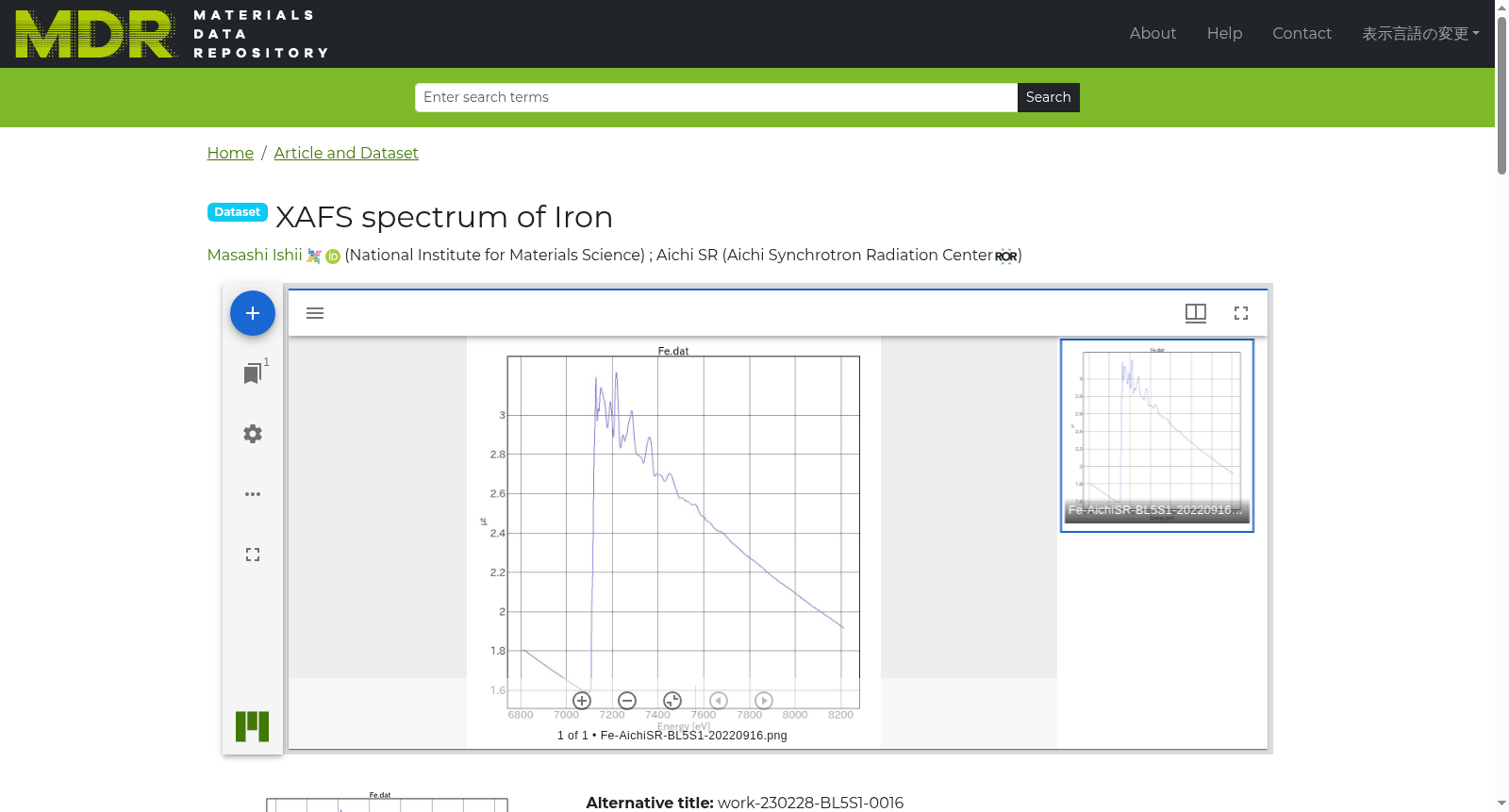Screen dimensions: 1509x812
Task: Click the SAMURAI icon beside author name
Action: point(314,257)
